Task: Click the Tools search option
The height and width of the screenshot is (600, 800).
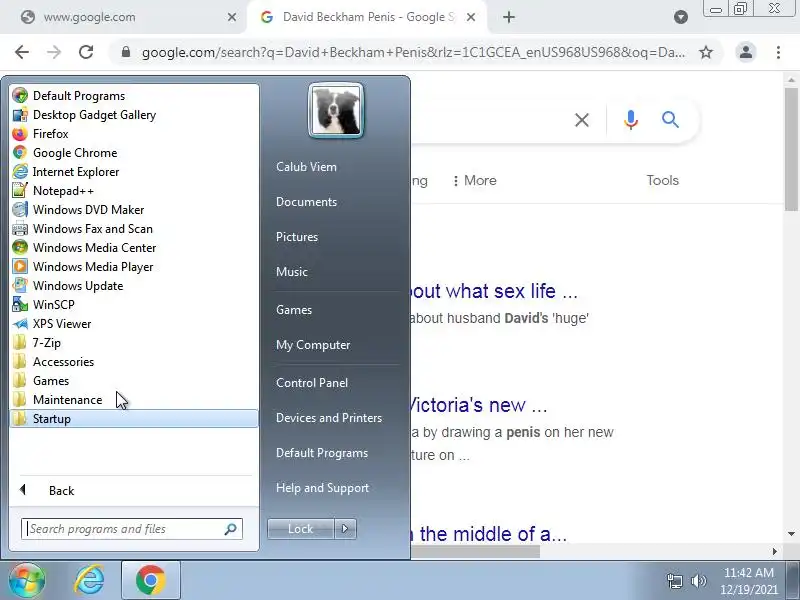Action: point(662,181)
